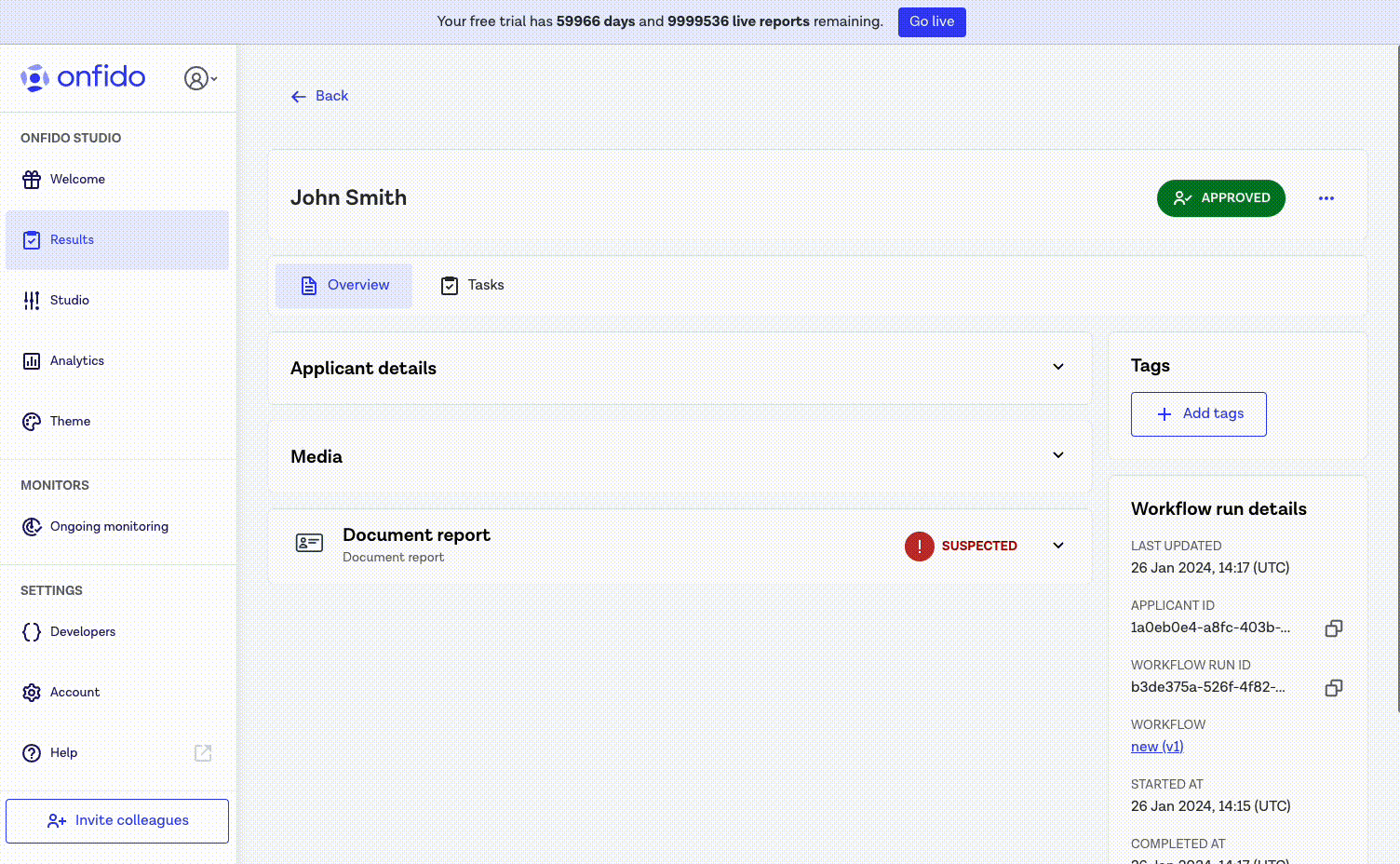Switch to the Overview tab
Viewport: 1400px width, 864px height.
343,285
